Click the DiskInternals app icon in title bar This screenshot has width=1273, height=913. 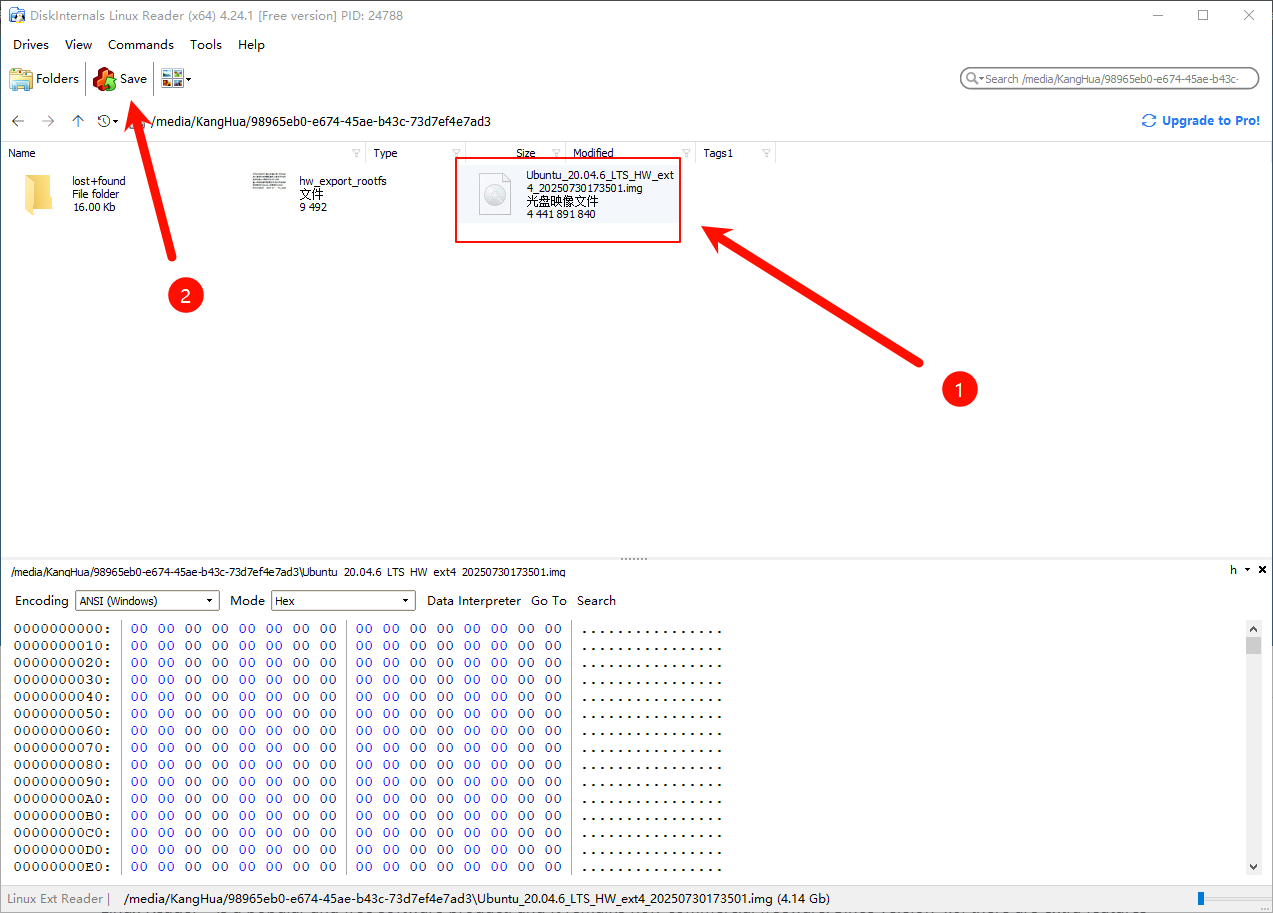pyautogui.click(x=16, y=15)
